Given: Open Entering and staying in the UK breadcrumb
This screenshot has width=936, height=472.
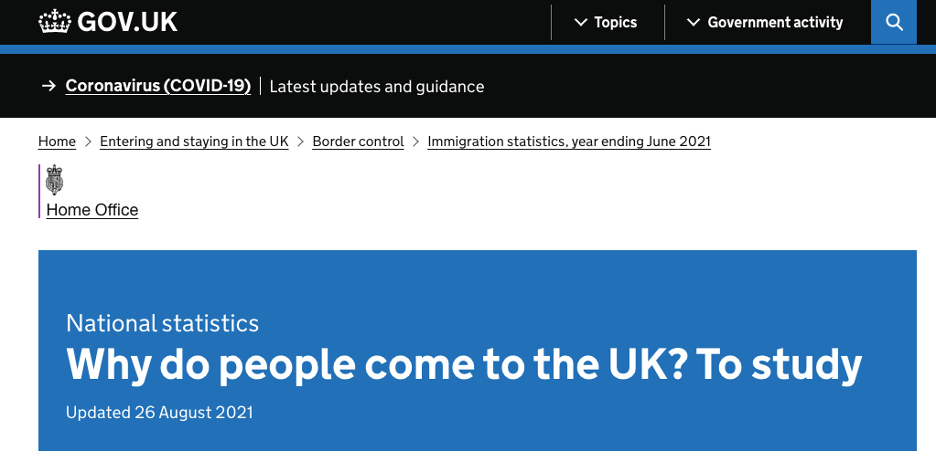Looking at the screenshot, I should [x=194, y=141].
